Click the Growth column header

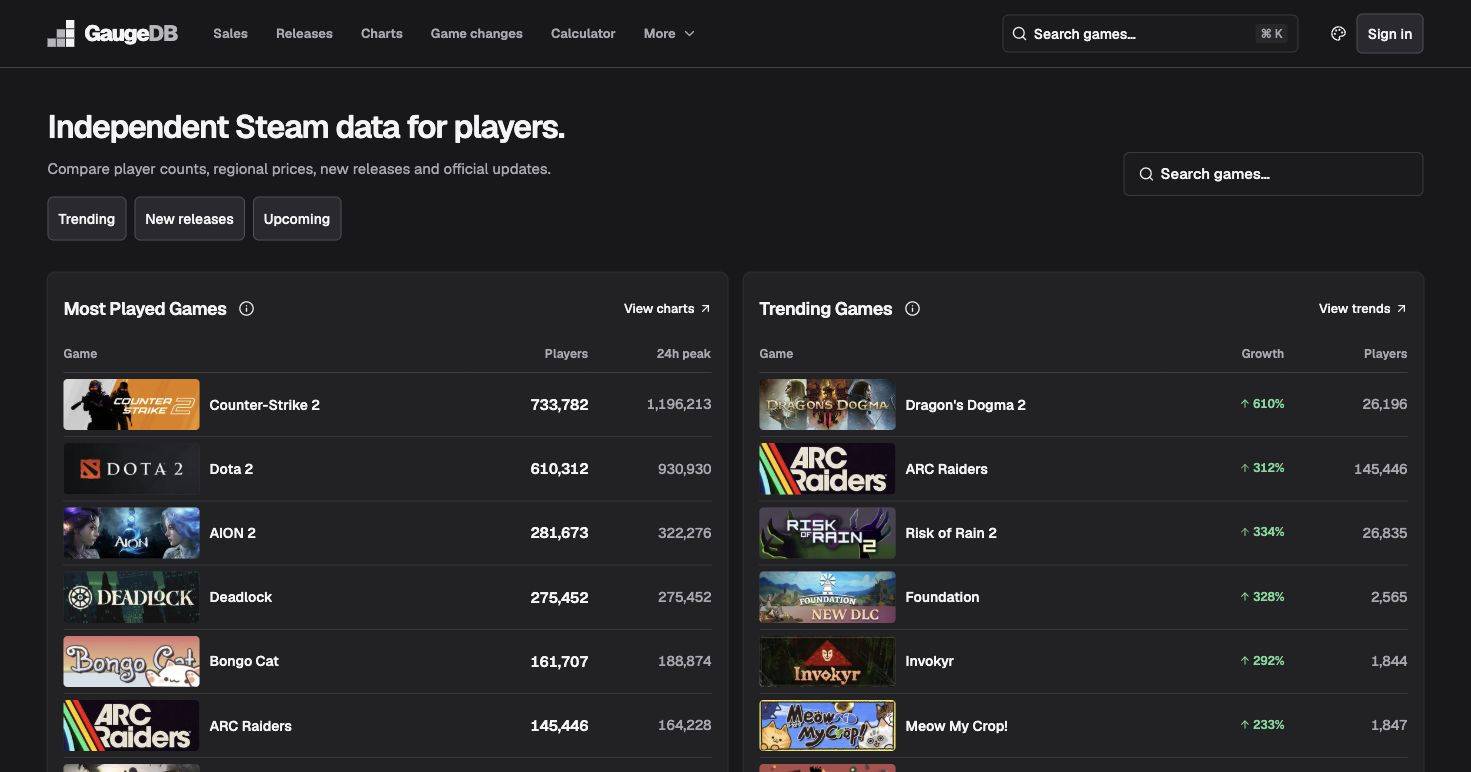click(1263, 354)
